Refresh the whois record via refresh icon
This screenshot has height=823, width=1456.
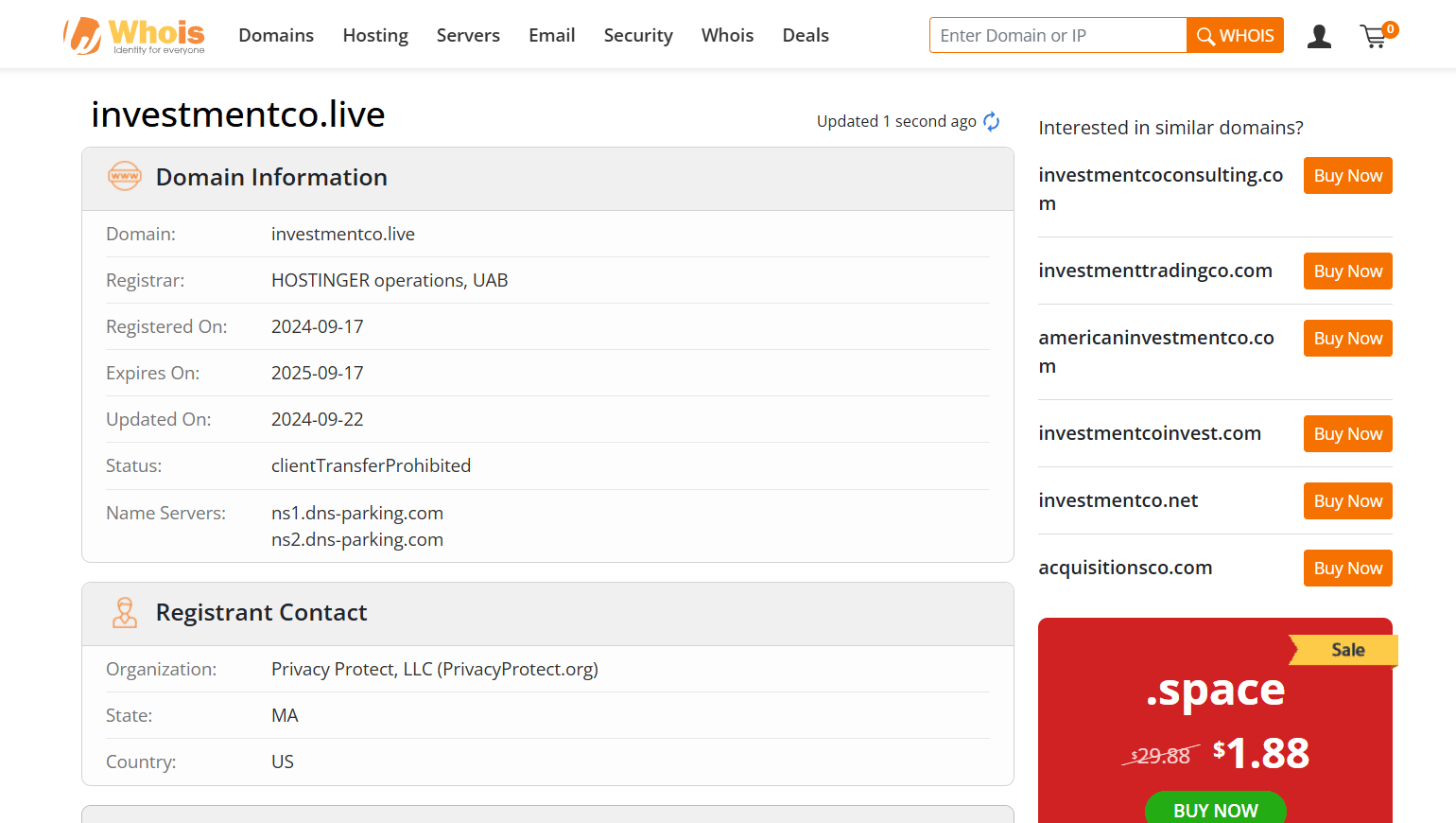tap(991, 121)
